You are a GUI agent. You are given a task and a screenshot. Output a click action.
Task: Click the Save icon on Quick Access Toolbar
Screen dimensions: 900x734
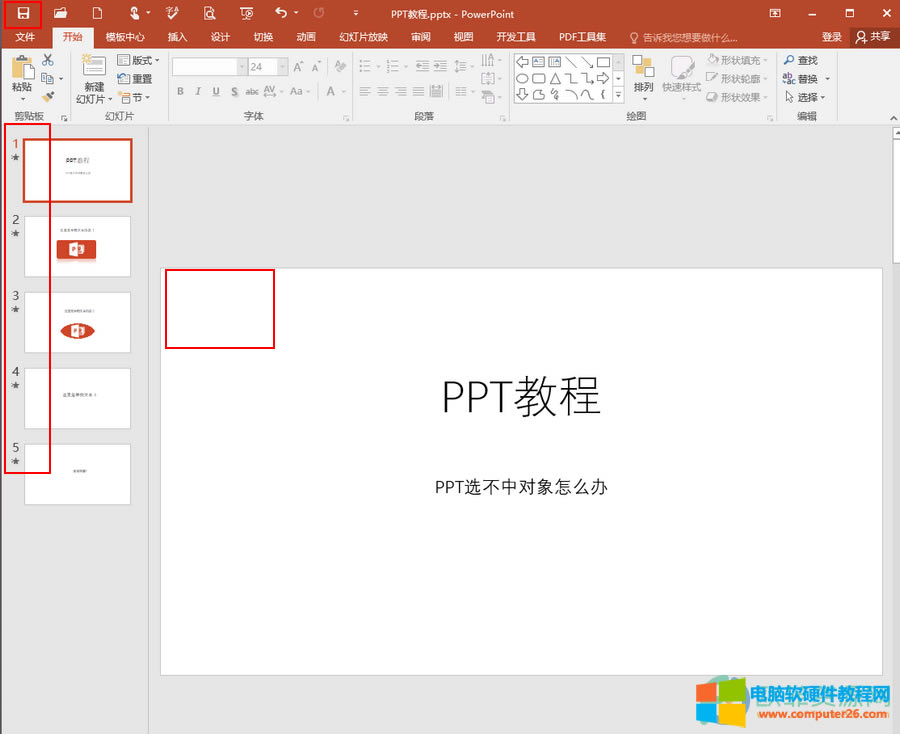click(22, 14)
